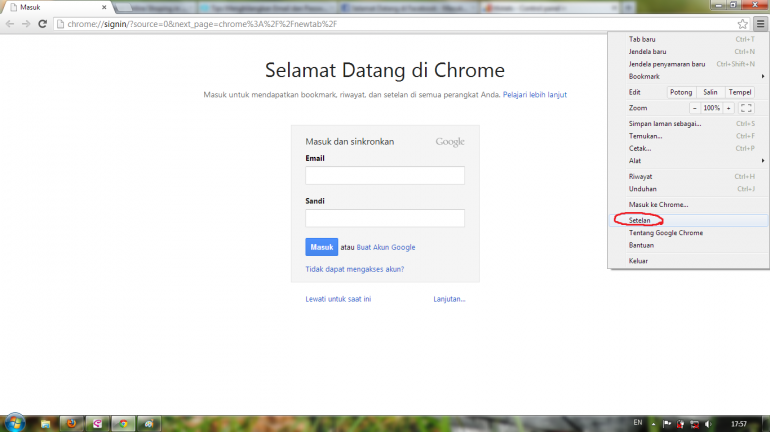The width and height of the screenshot is (770, 432).
Task: Click the Lanjutan link
Action: [x=449, y=299]
